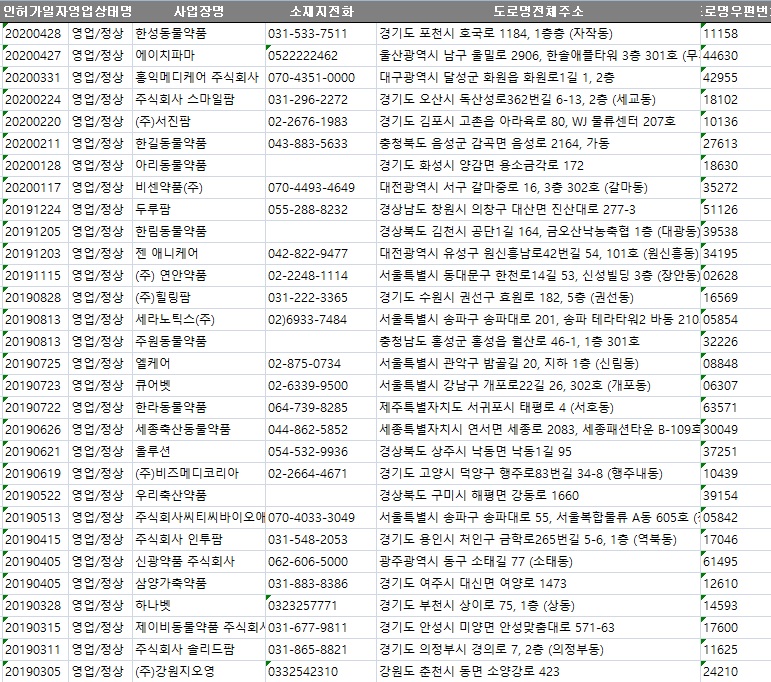Select phone cell 0522222462
This screenshot has width=771, height=682.
[x=321, y=56]
